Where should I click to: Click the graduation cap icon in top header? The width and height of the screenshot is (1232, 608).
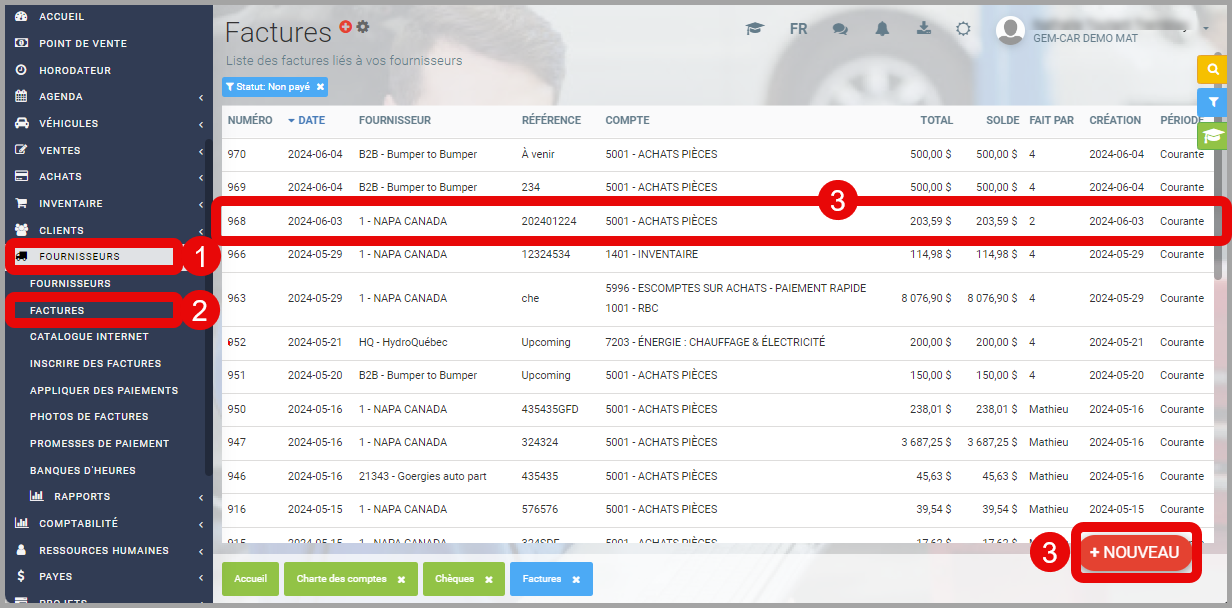754,29
